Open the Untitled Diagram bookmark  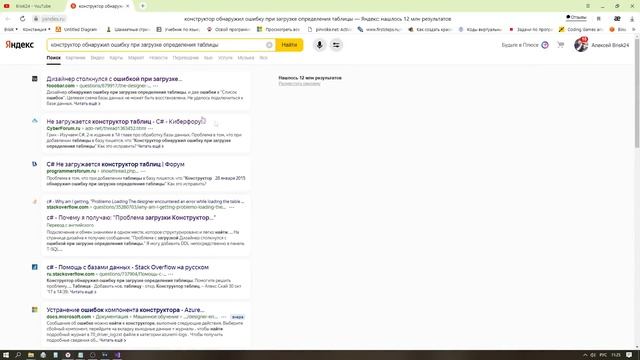pos(77,29)
